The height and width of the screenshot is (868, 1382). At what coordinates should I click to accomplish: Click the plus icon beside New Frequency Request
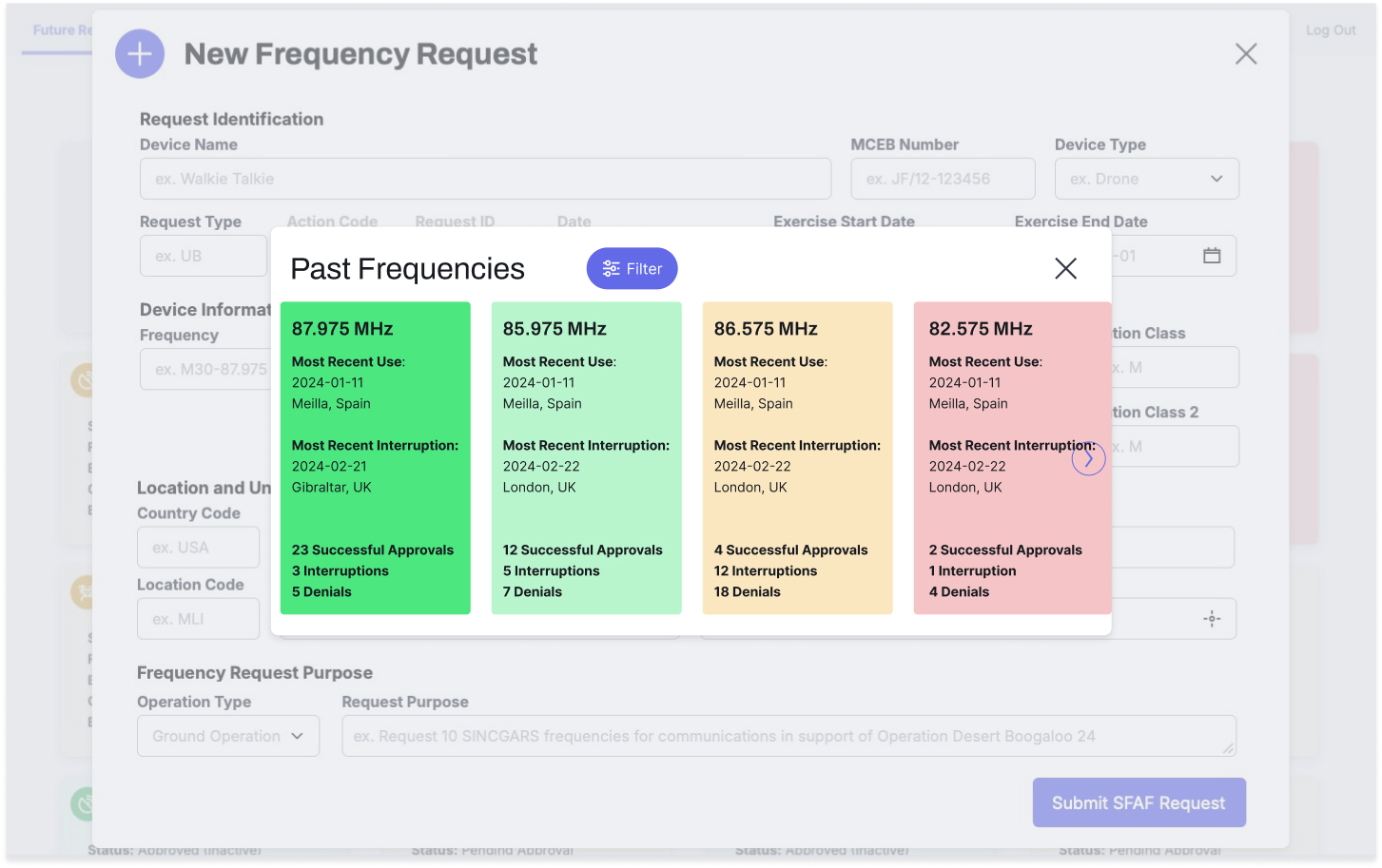click(140, 54)
